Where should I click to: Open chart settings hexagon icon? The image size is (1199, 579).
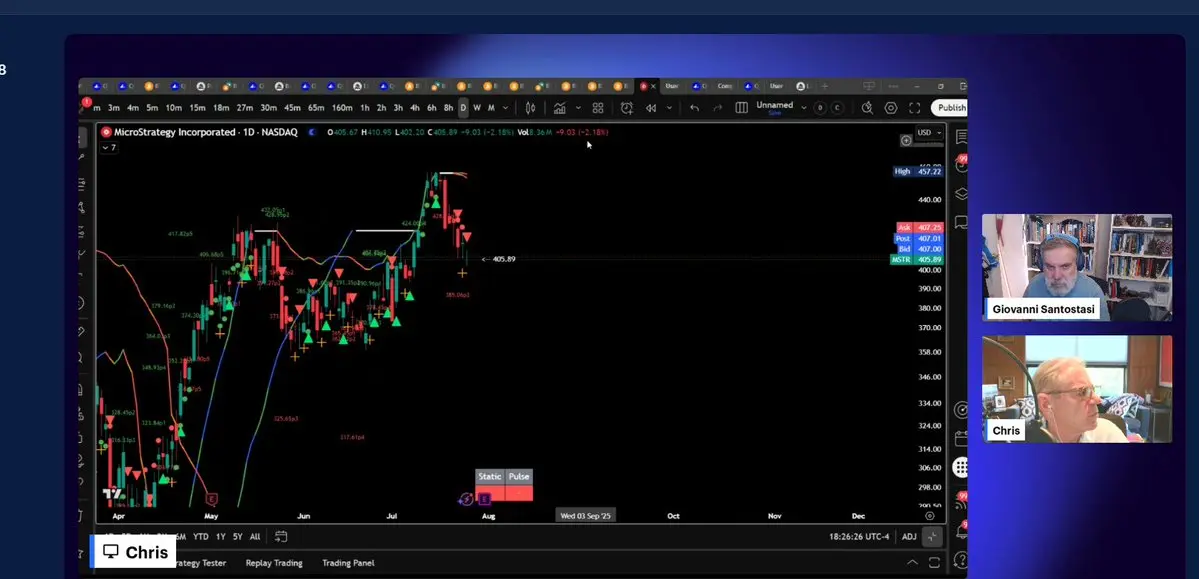[x=891, y=108]
